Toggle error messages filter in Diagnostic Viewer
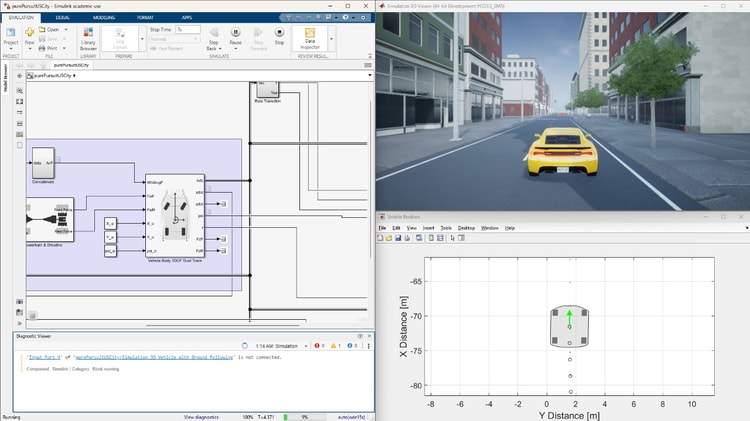Screen dimensions: 750x421 pos(319,346)
